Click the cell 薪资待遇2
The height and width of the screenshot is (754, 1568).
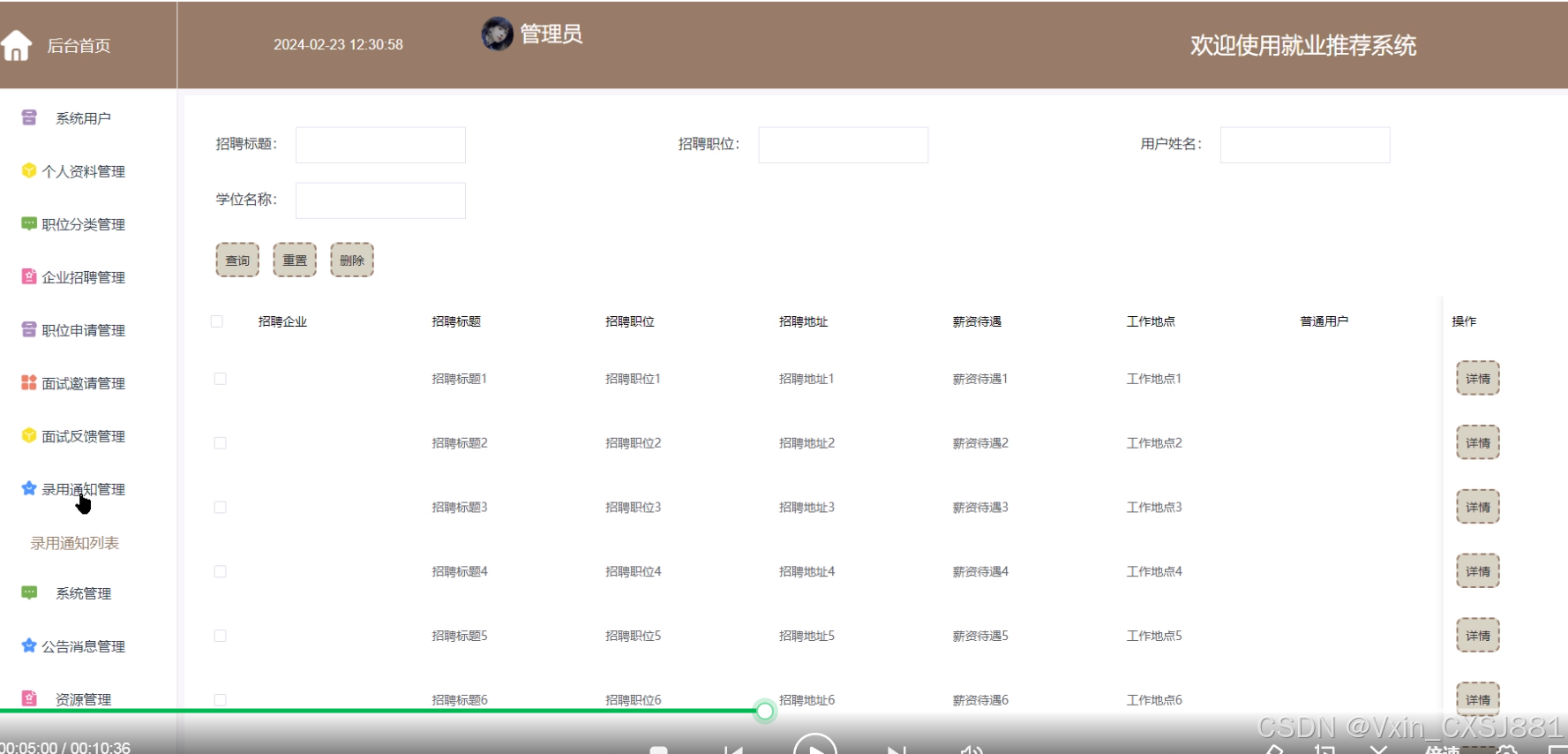point(980,443)
